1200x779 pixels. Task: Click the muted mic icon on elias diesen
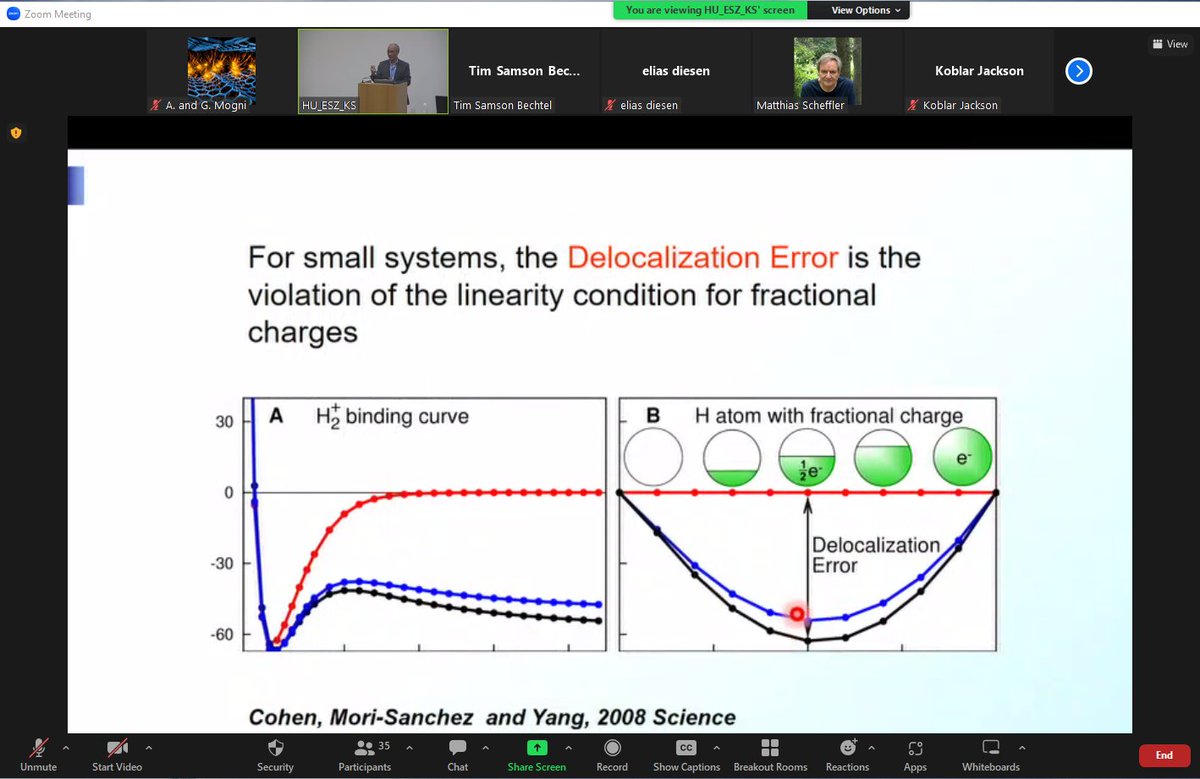coord(610,105)
